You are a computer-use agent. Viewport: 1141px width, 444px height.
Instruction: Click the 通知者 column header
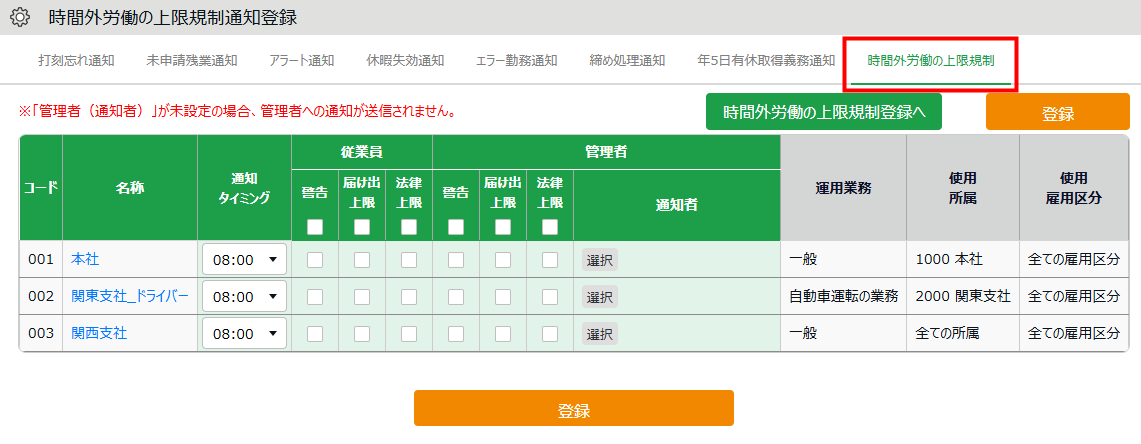pos(677,205)
